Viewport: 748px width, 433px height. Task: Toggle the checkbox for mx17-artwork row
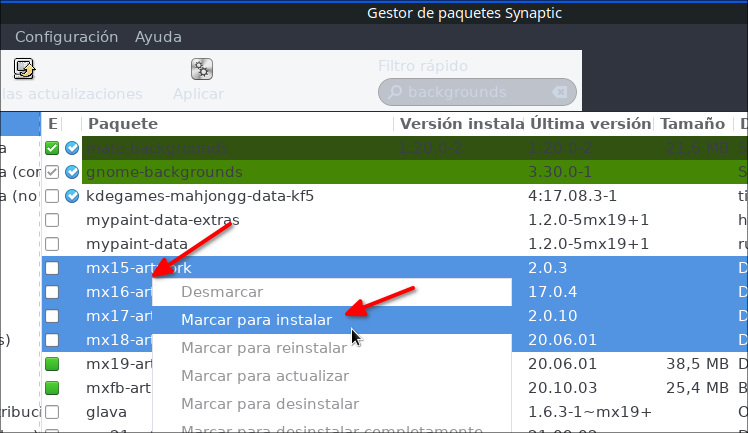(x=52, y=316)
